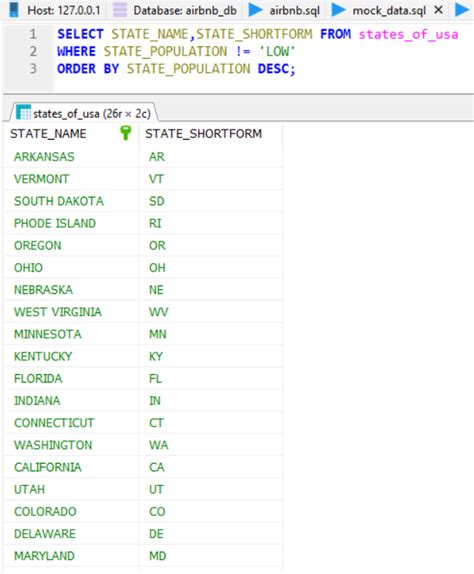Click the OH shortform cell

click(211, 268)
